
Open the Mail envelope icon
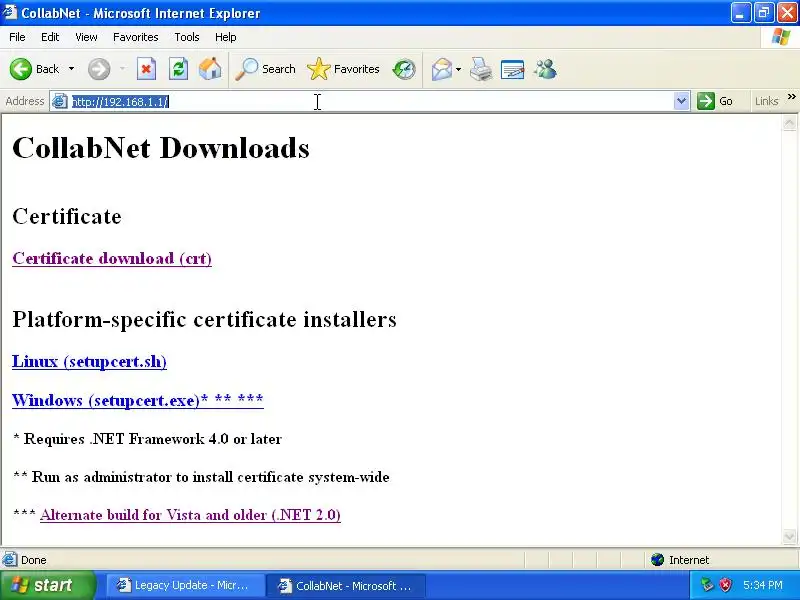[x=442, y=69]
